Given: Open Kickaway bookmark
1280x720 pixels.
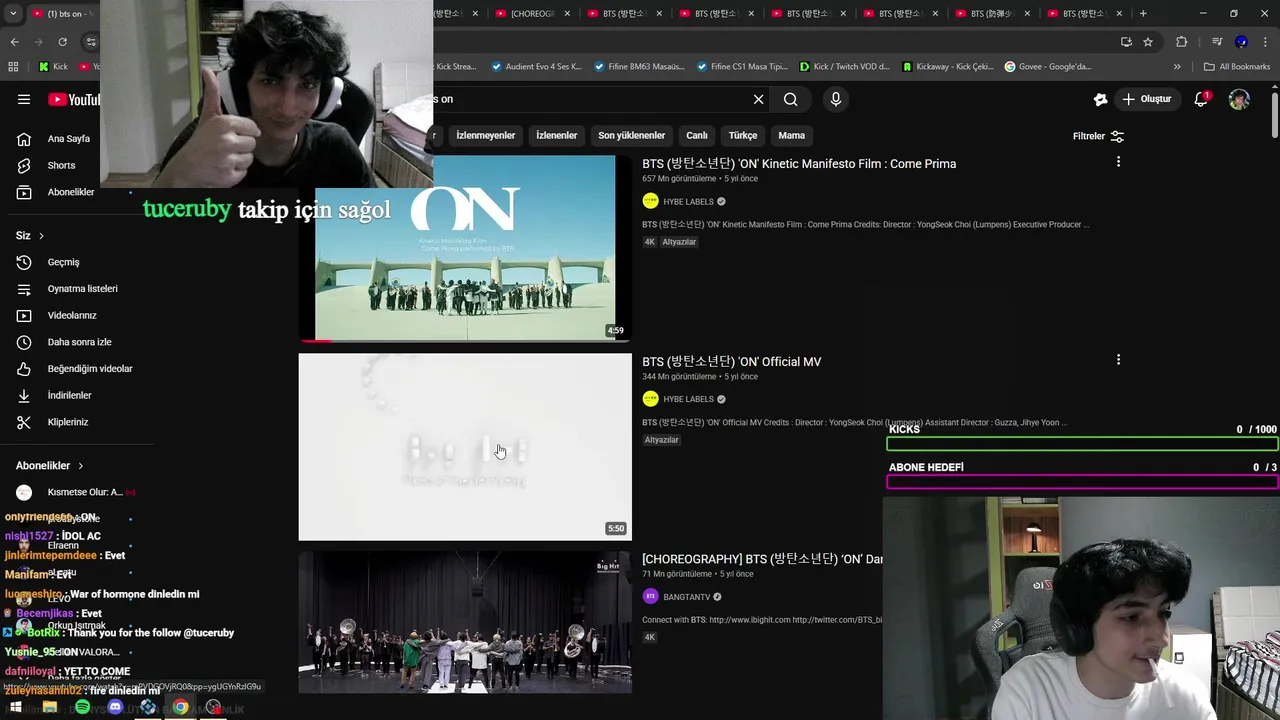Looking at the screenshot, I should [x=948, y=67].
